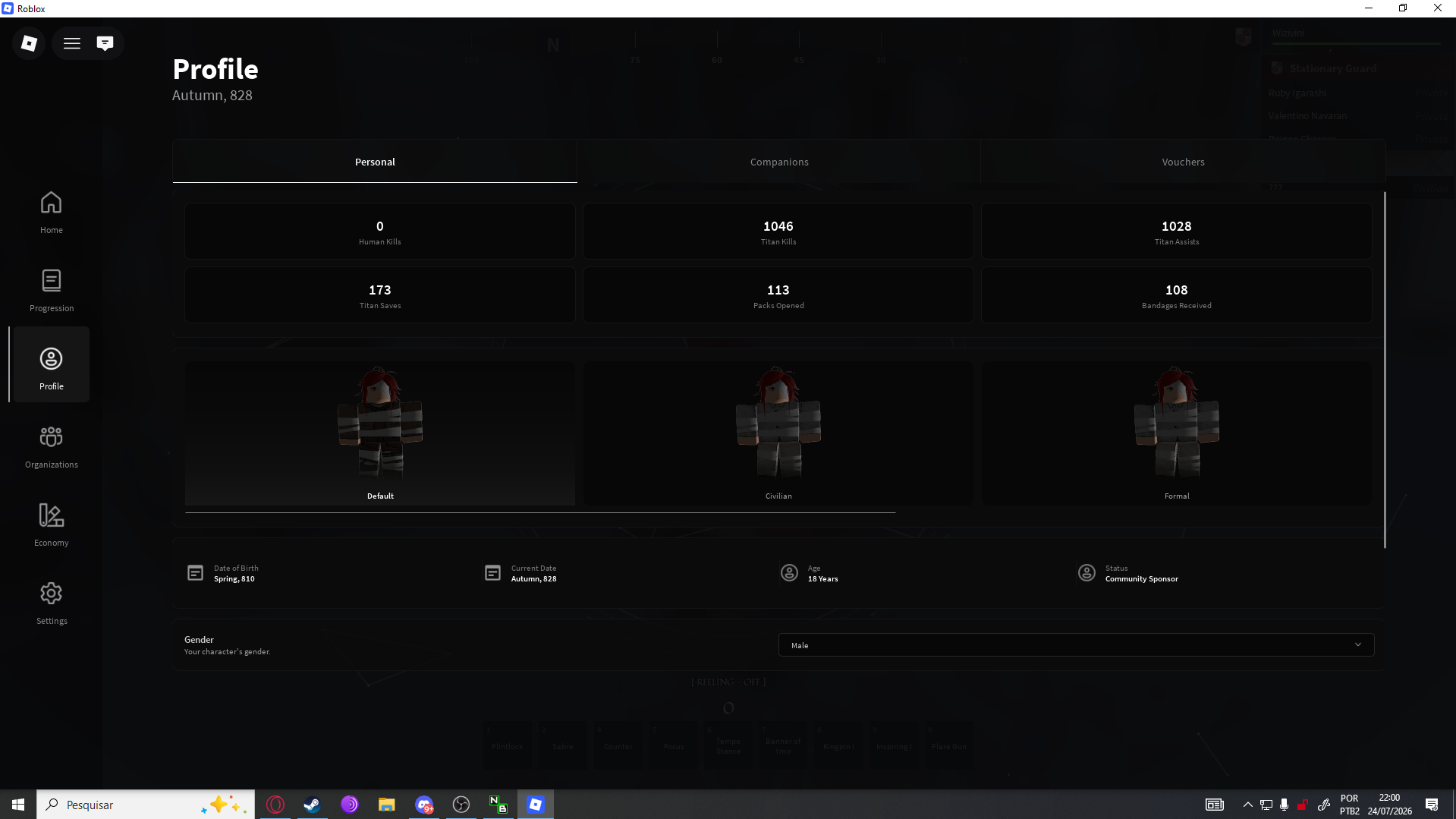Click the 'Community Sponsor' status value

(1142, 579)
